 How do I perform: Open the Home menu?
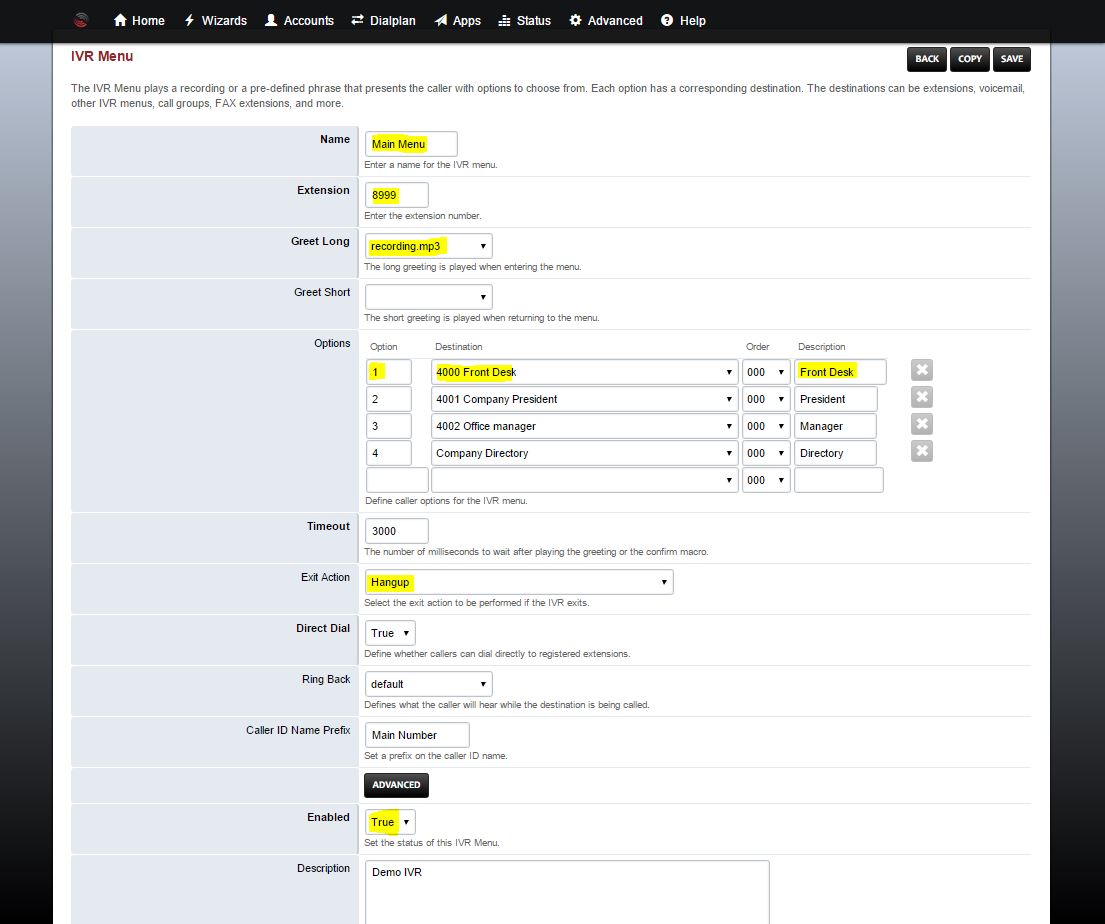tap(139, 20)
